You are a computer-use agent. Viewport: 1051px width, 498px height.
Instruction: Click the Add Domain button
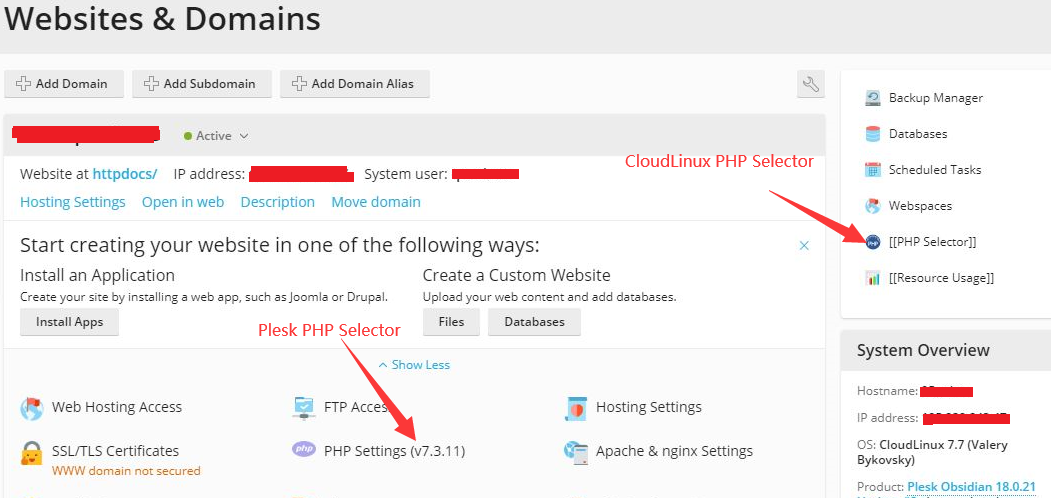63,84
